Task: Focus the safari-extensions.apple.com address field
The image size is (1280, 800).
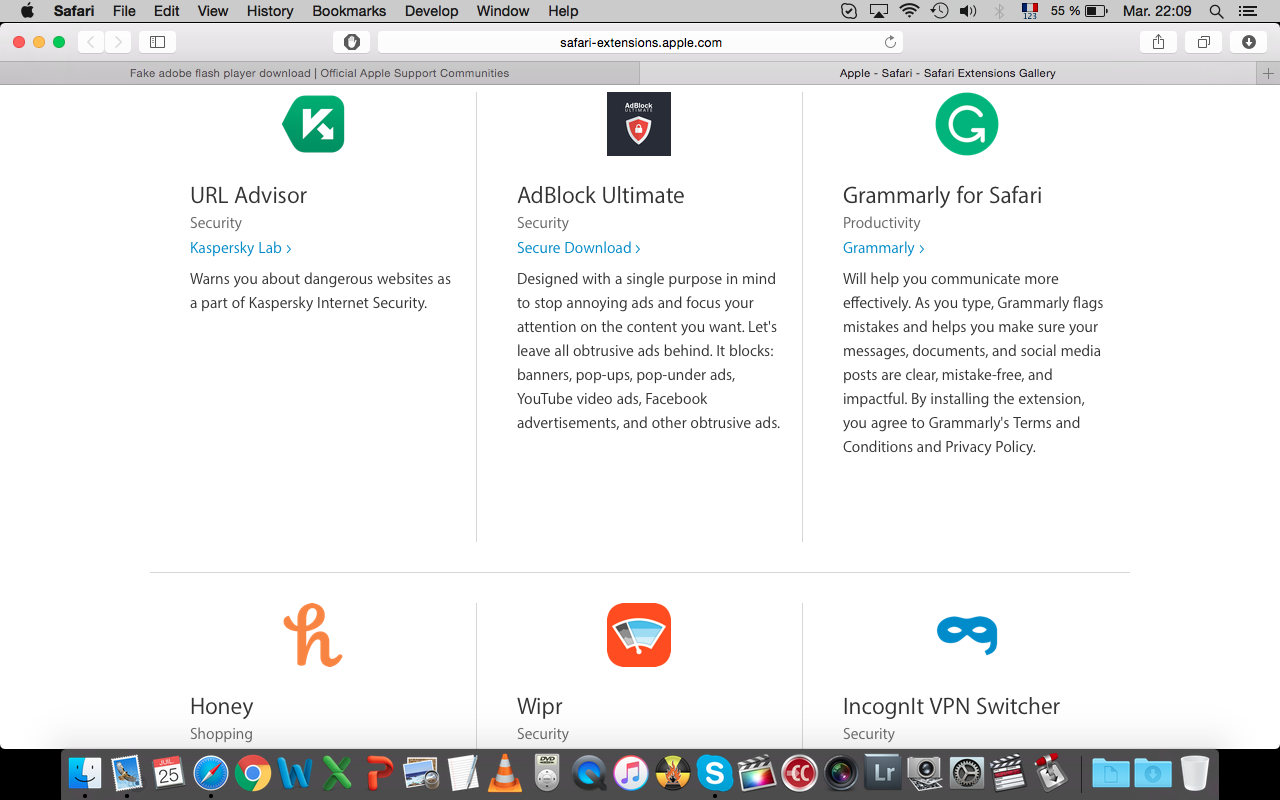Action: 640,42
